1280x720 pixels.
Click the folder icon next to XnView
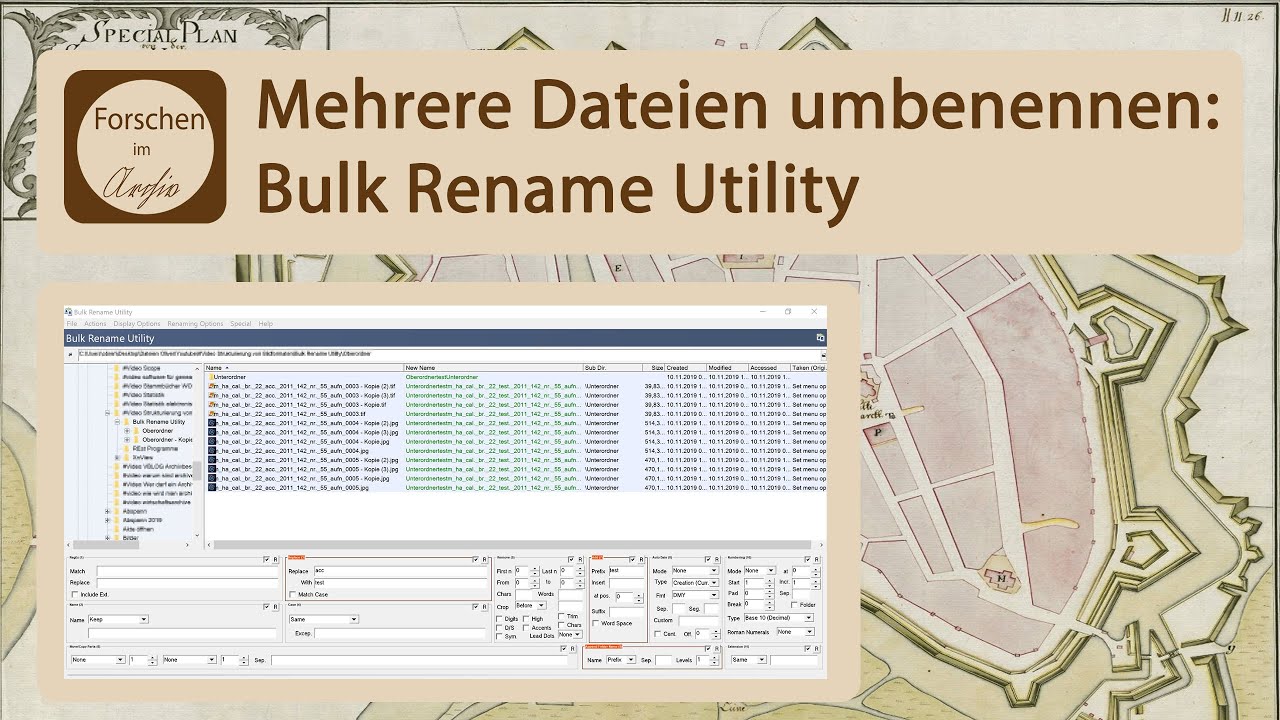tap(126, 457)
